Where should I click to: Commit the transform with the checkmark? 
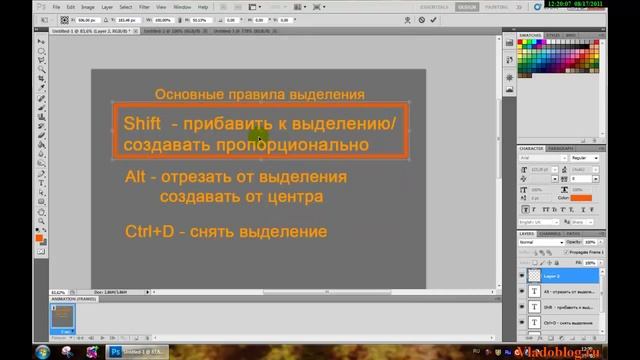coord(433,20)
